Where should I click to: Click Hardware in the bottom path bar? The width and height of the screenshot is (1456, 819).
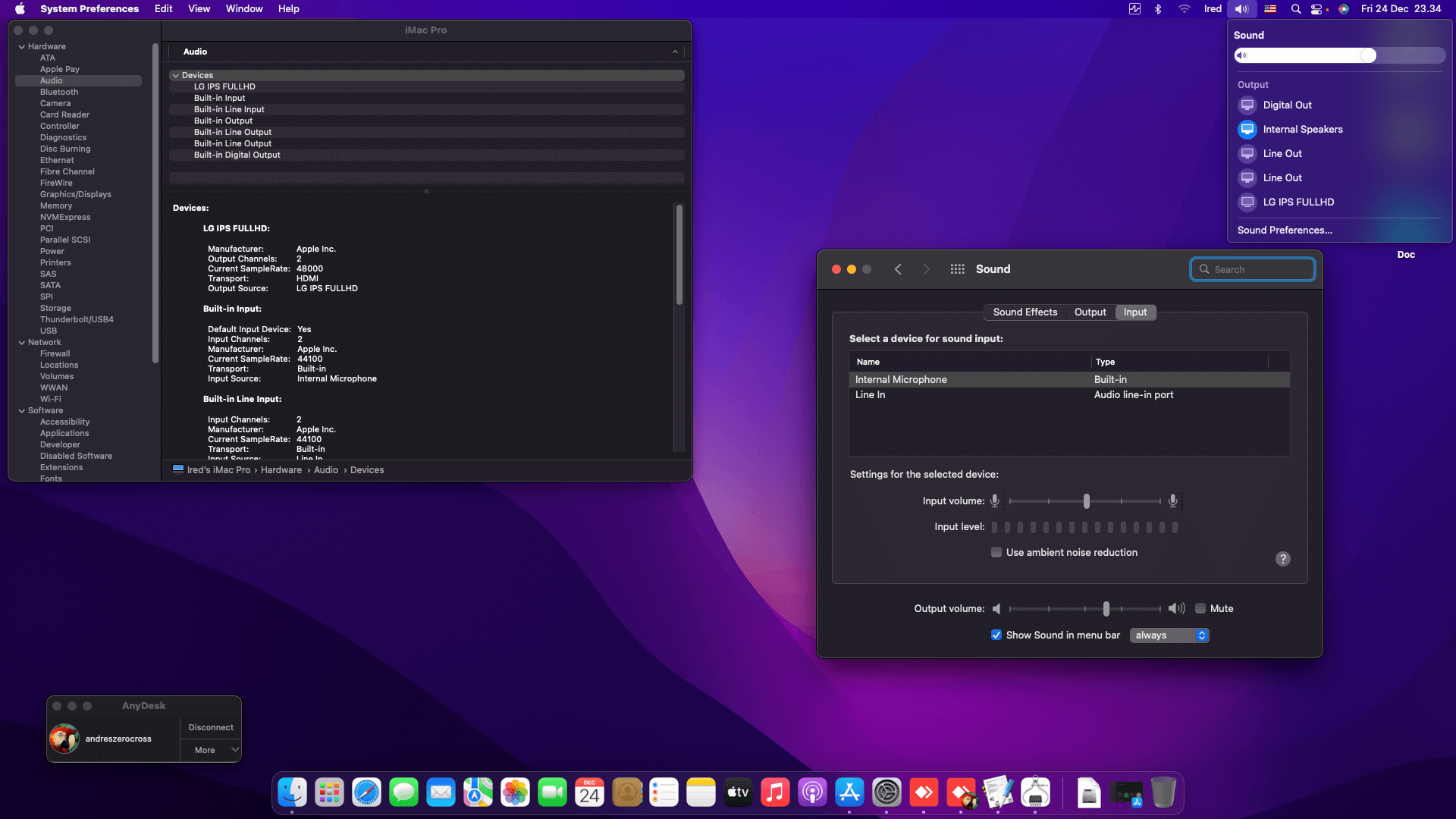coord(281,470)
